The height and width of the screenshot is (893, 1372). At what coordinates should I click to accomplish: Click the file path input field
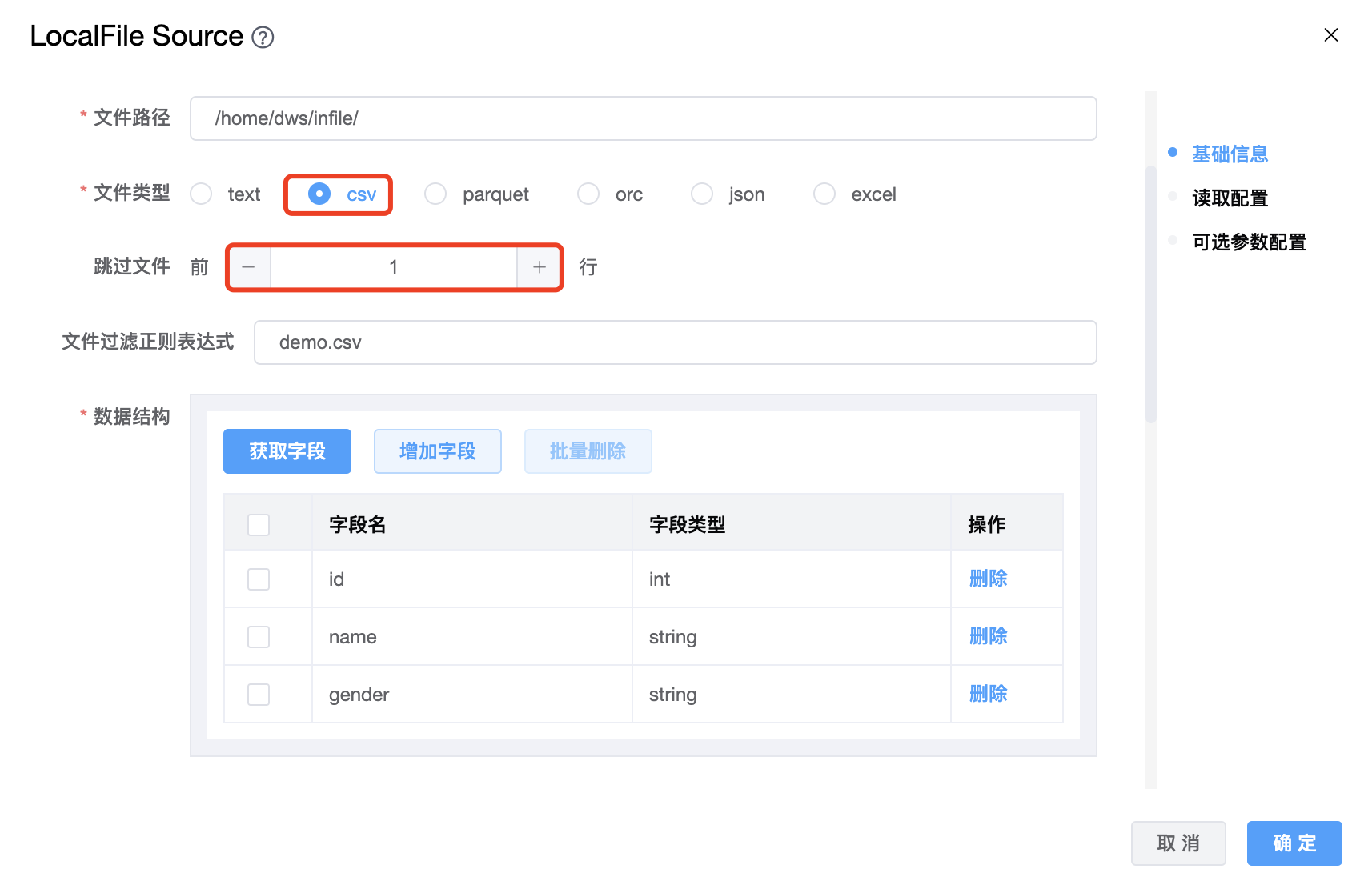tap(643, 118)
